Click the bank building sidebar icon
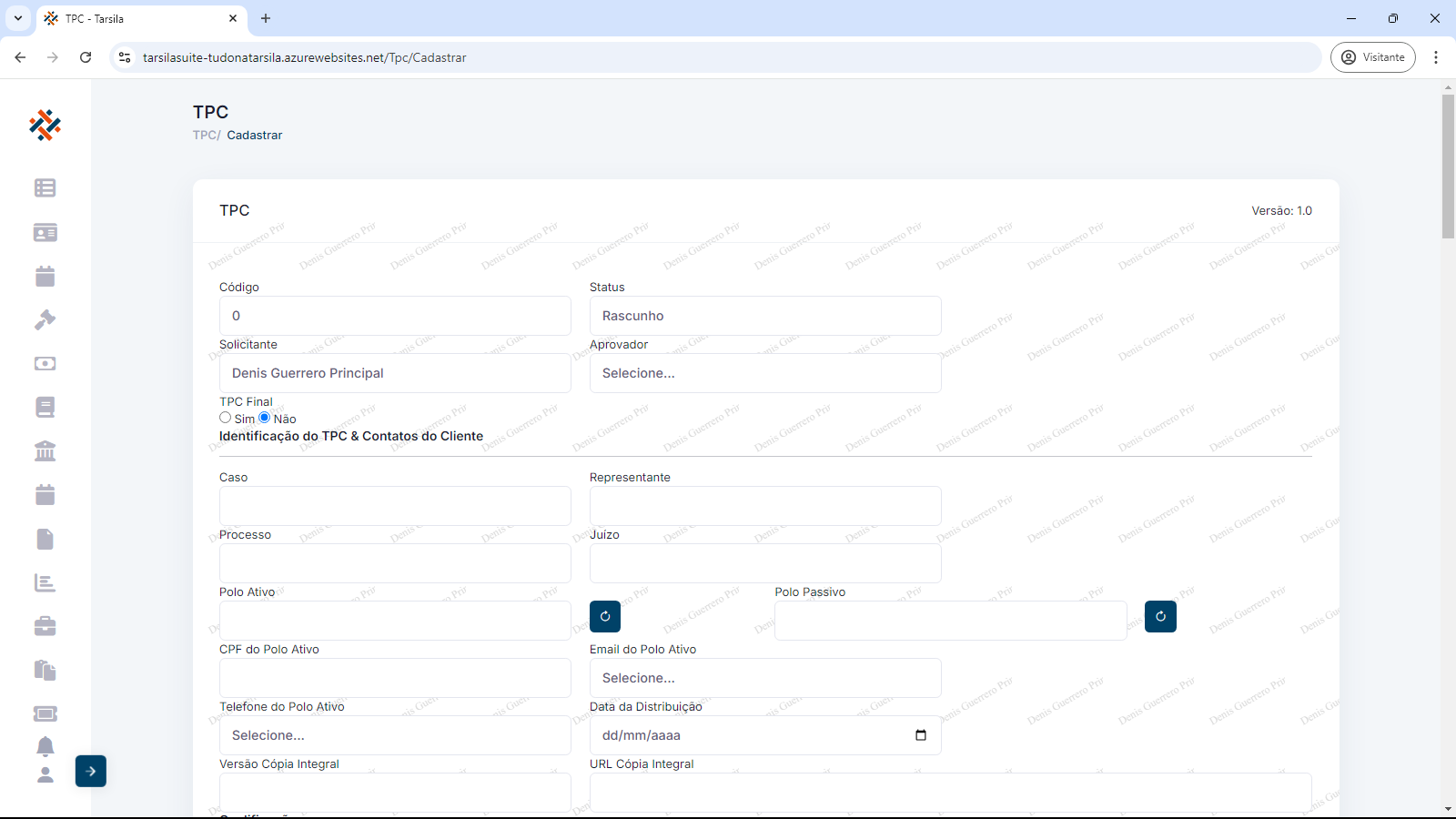This screenshot has height=819, width=1456. [x=45, y=450]
